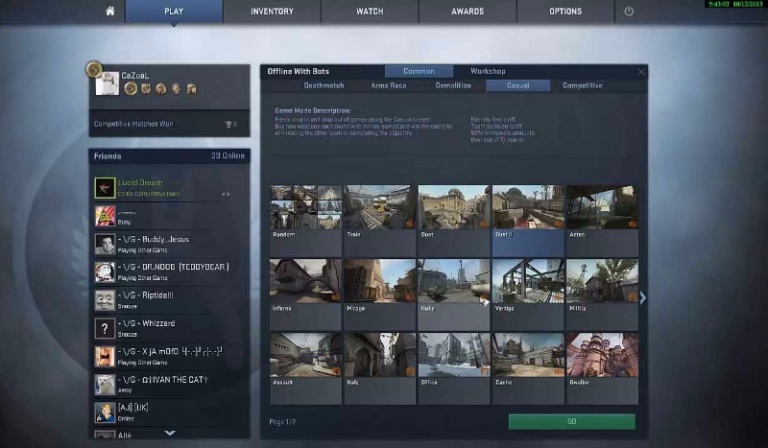Choose the Vertigo map
768x448 pixels.
[x=528, y=294]
